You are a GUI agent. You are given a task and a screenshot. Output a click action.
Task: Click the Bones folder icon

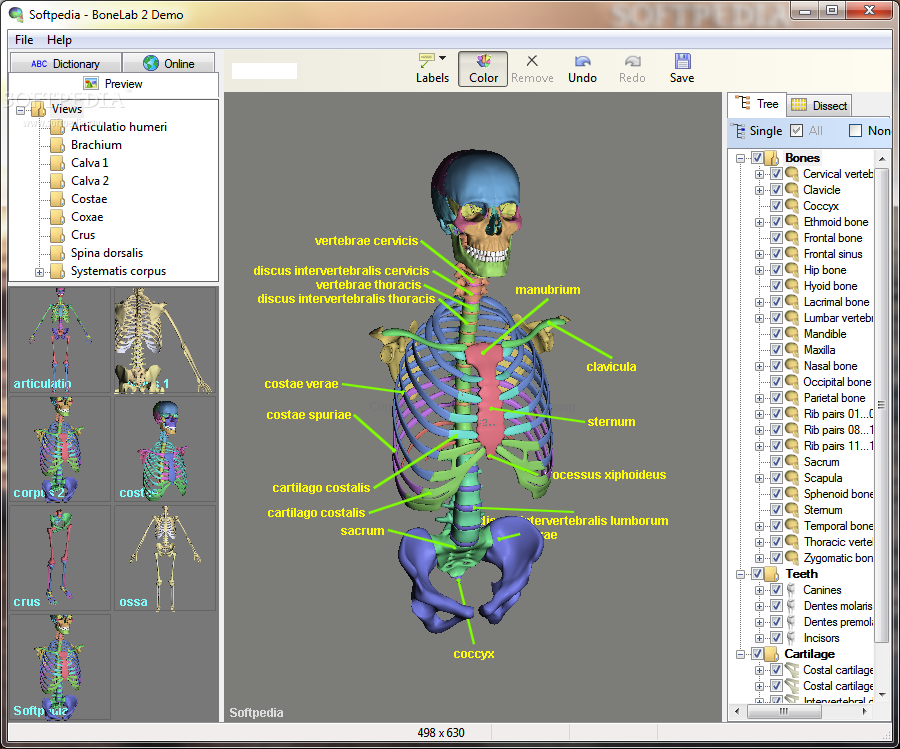773,157
